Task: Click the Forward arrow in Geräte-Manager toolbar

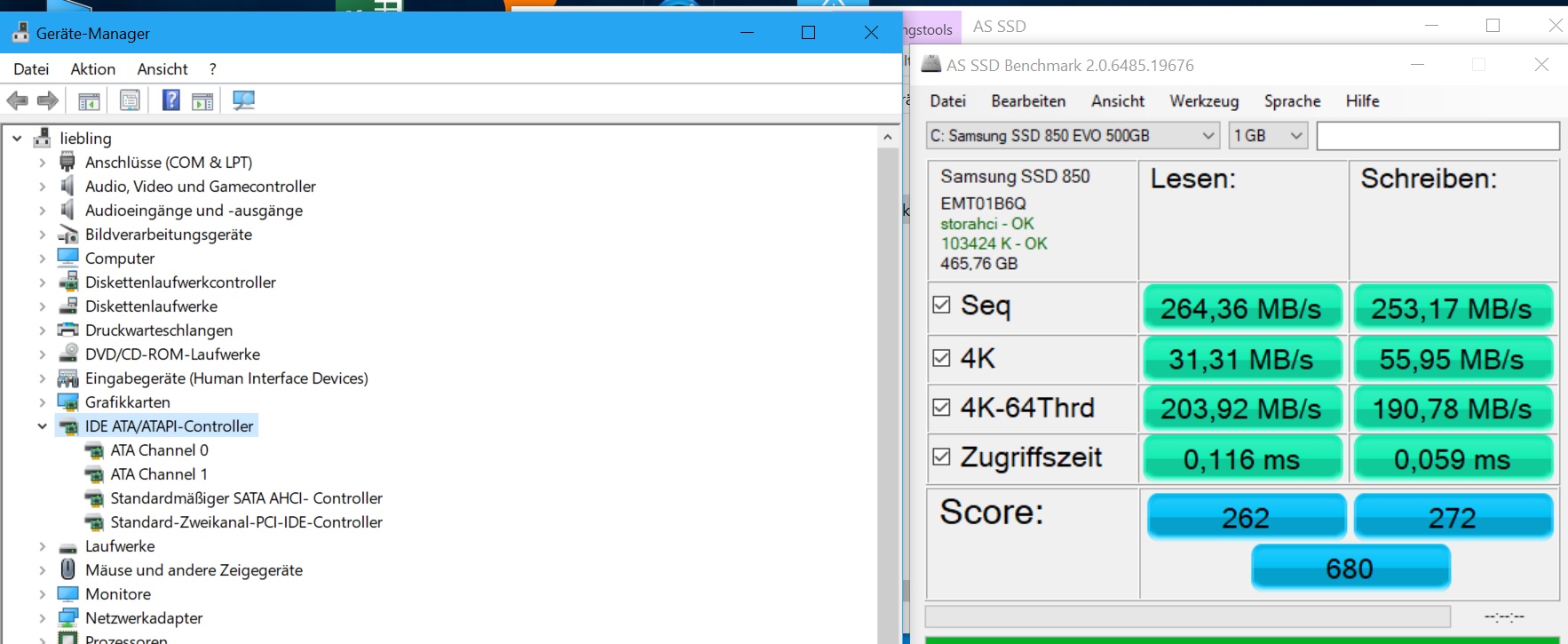Action: point(48,100)
